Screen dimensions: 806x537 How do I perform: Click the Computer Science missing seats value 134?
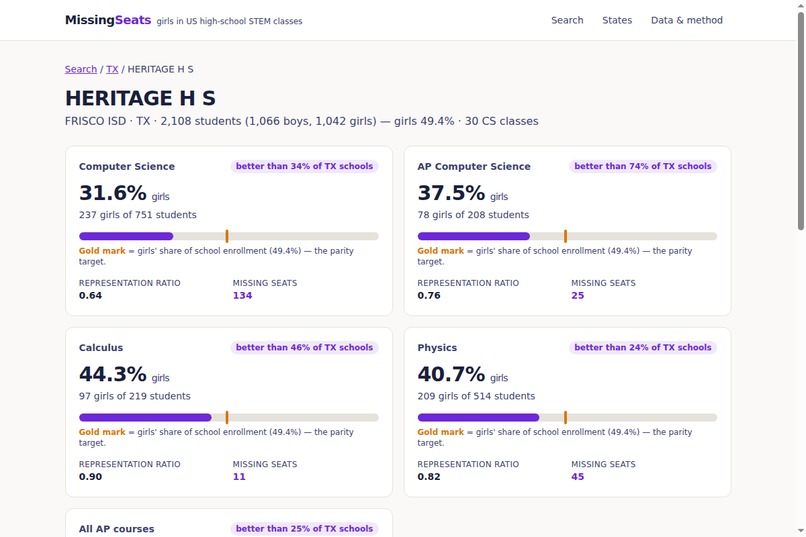click(242, 295)
